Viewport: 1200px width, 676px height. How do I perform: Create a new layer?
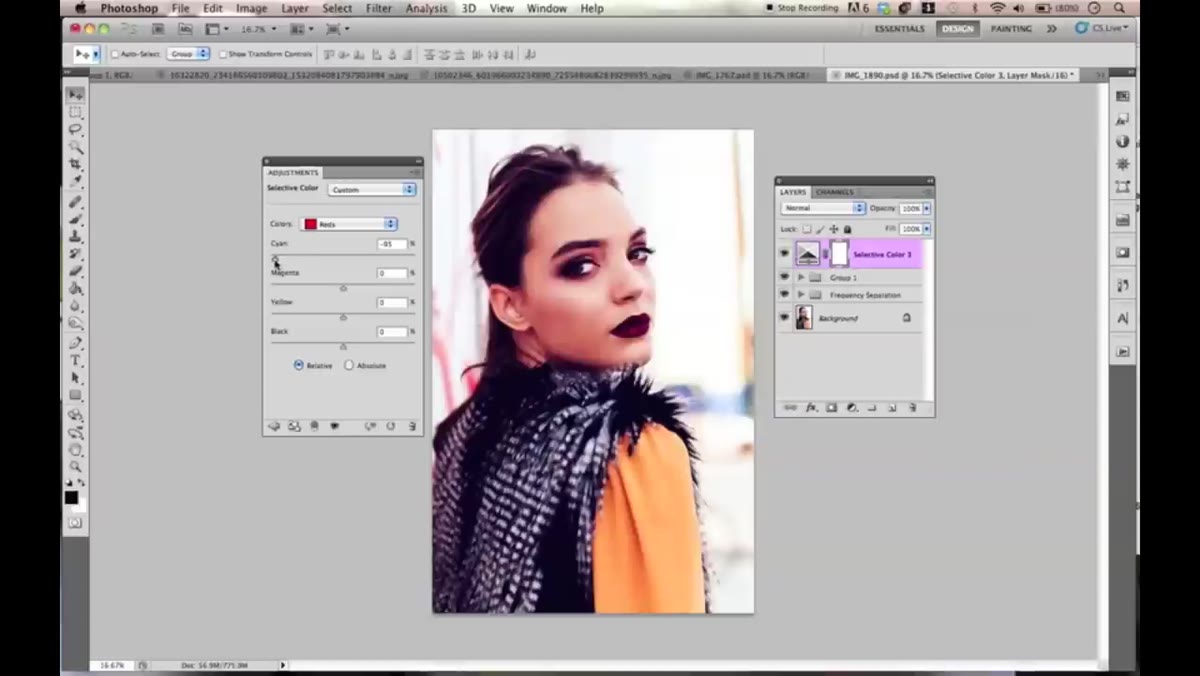(892, 408)
